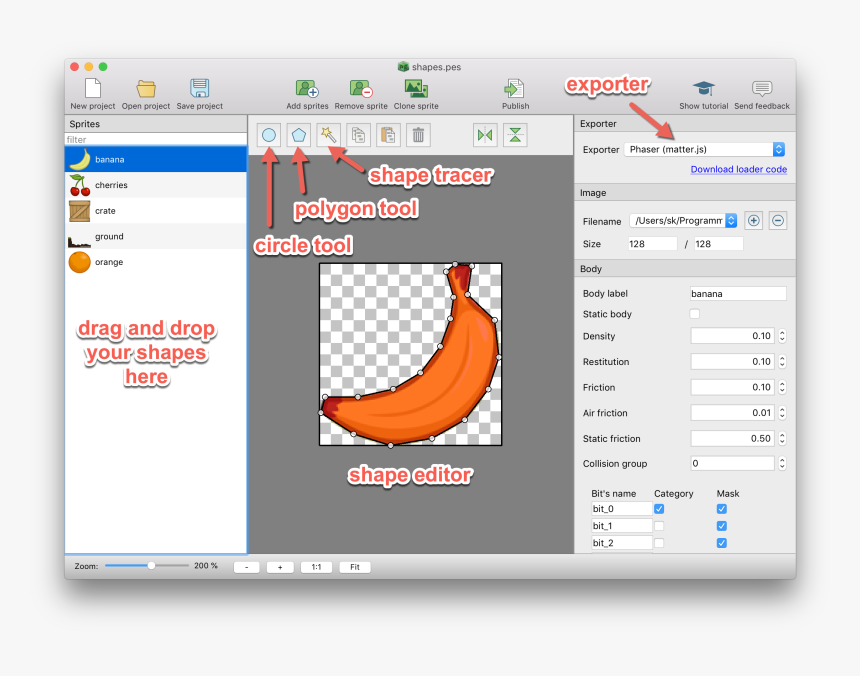Click the copy shape icon

tap(358, 135)
